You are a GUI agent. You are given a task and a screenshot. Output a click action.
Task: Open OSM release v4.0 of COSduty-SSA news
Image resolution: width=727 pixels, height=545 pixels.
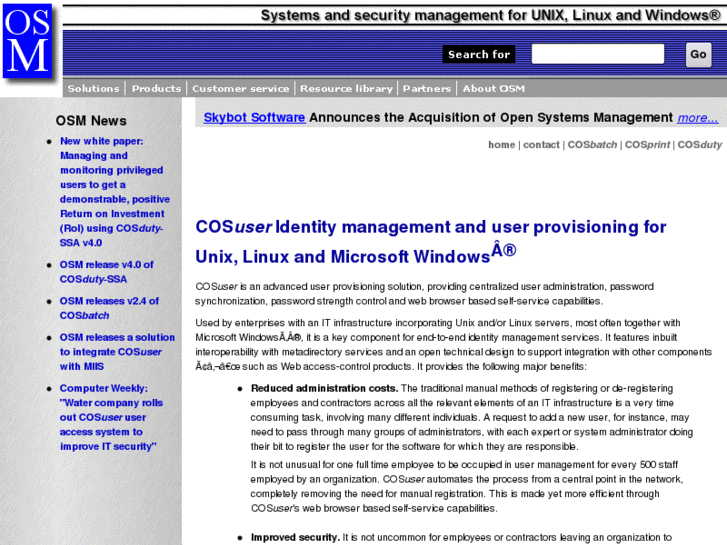point(106,272)
